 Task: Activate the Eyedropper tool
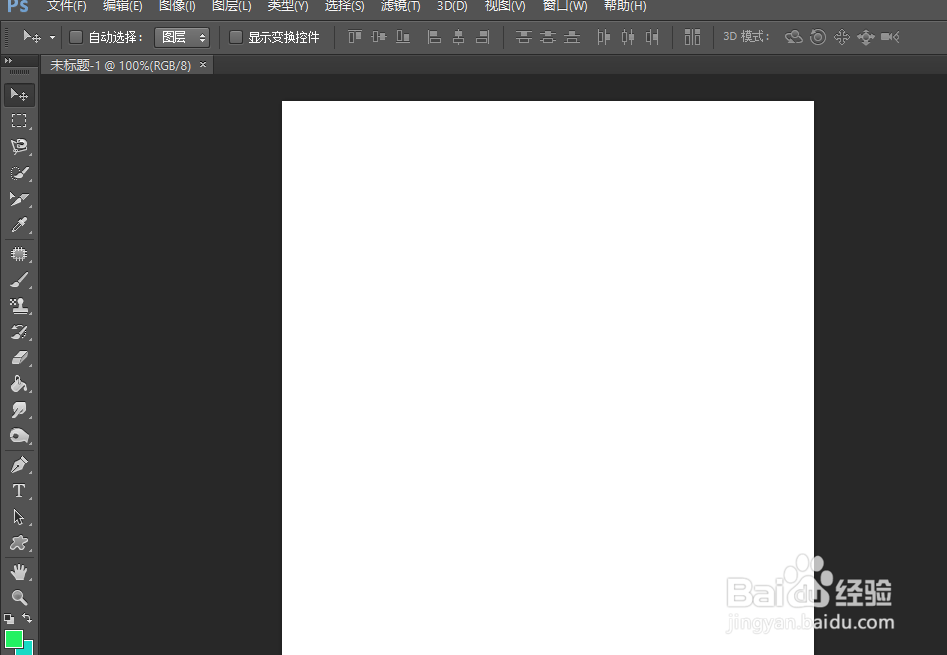coord(19,225)
